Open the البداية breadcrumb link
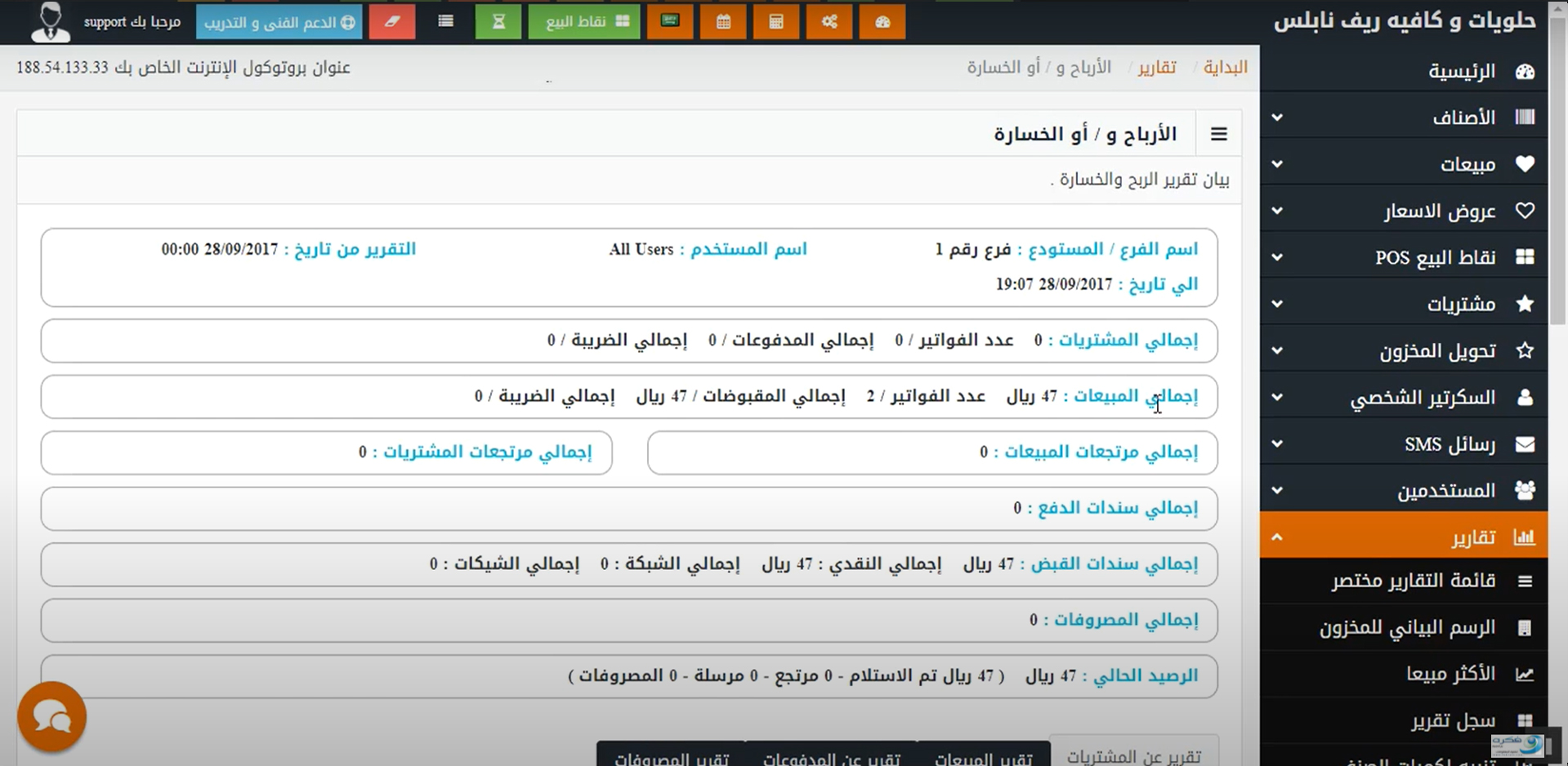This screenshot has width=1568, height=766. (1225, 67)
